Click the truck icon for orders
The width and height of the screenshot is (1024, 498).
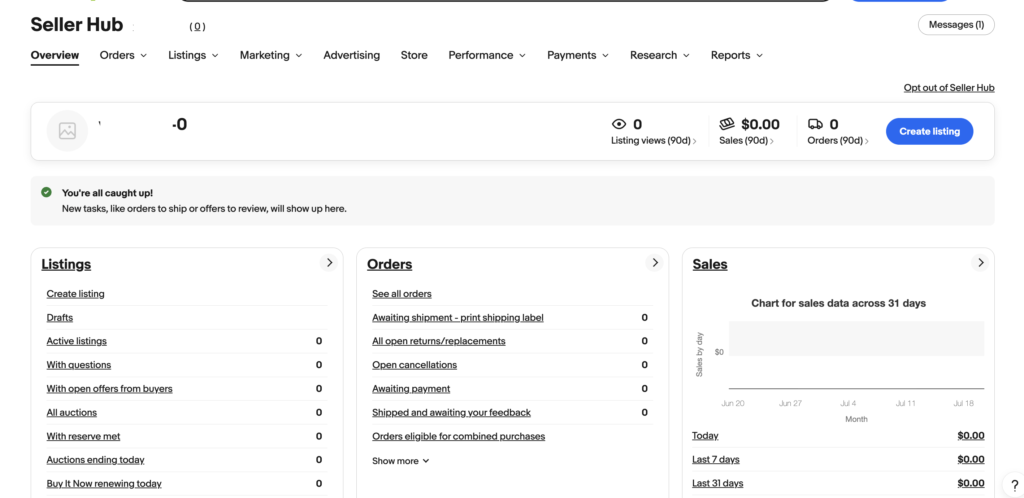[x=815, y=124]
